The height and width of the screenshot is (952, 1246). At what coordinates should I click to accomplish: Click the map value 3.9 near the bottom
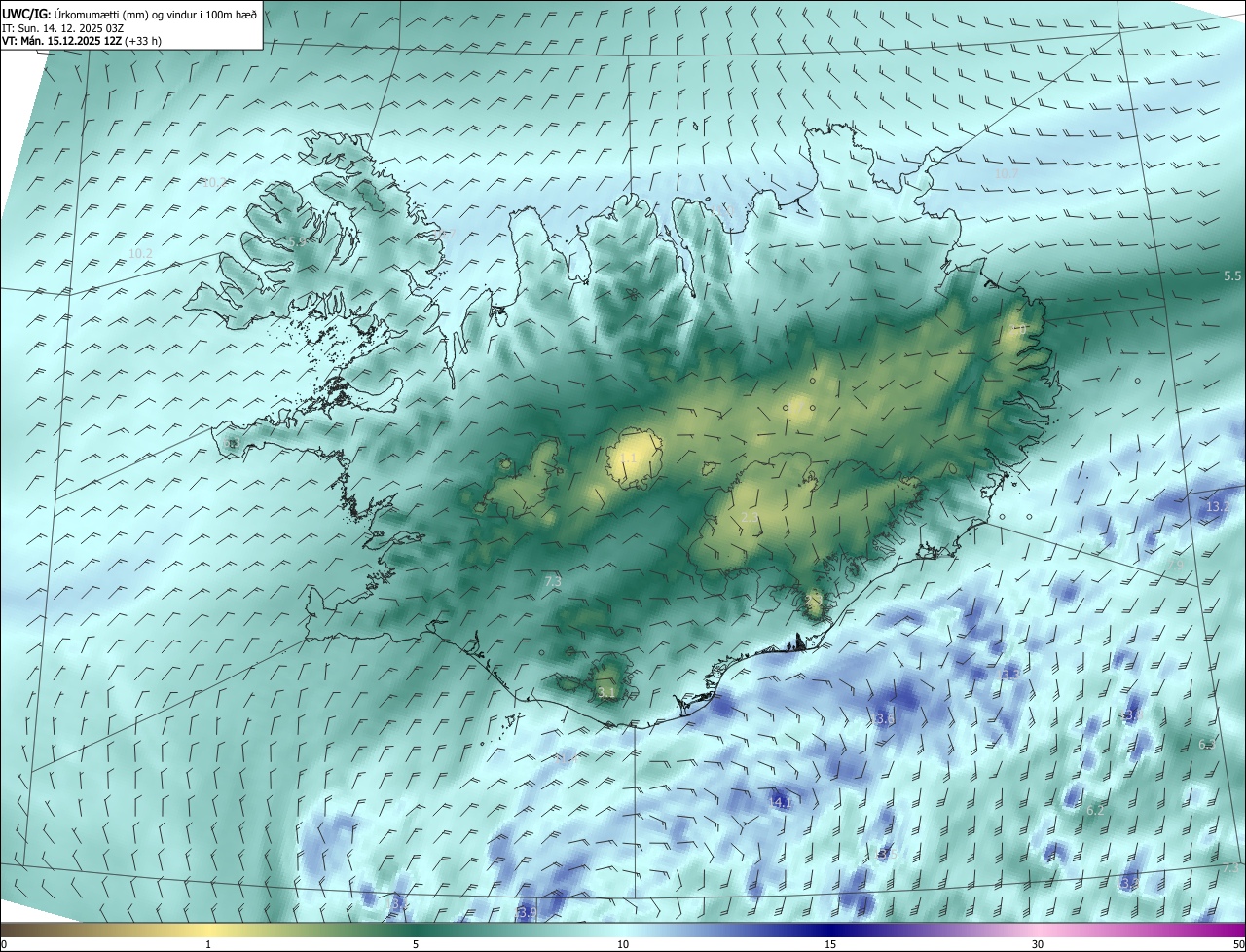527,912
